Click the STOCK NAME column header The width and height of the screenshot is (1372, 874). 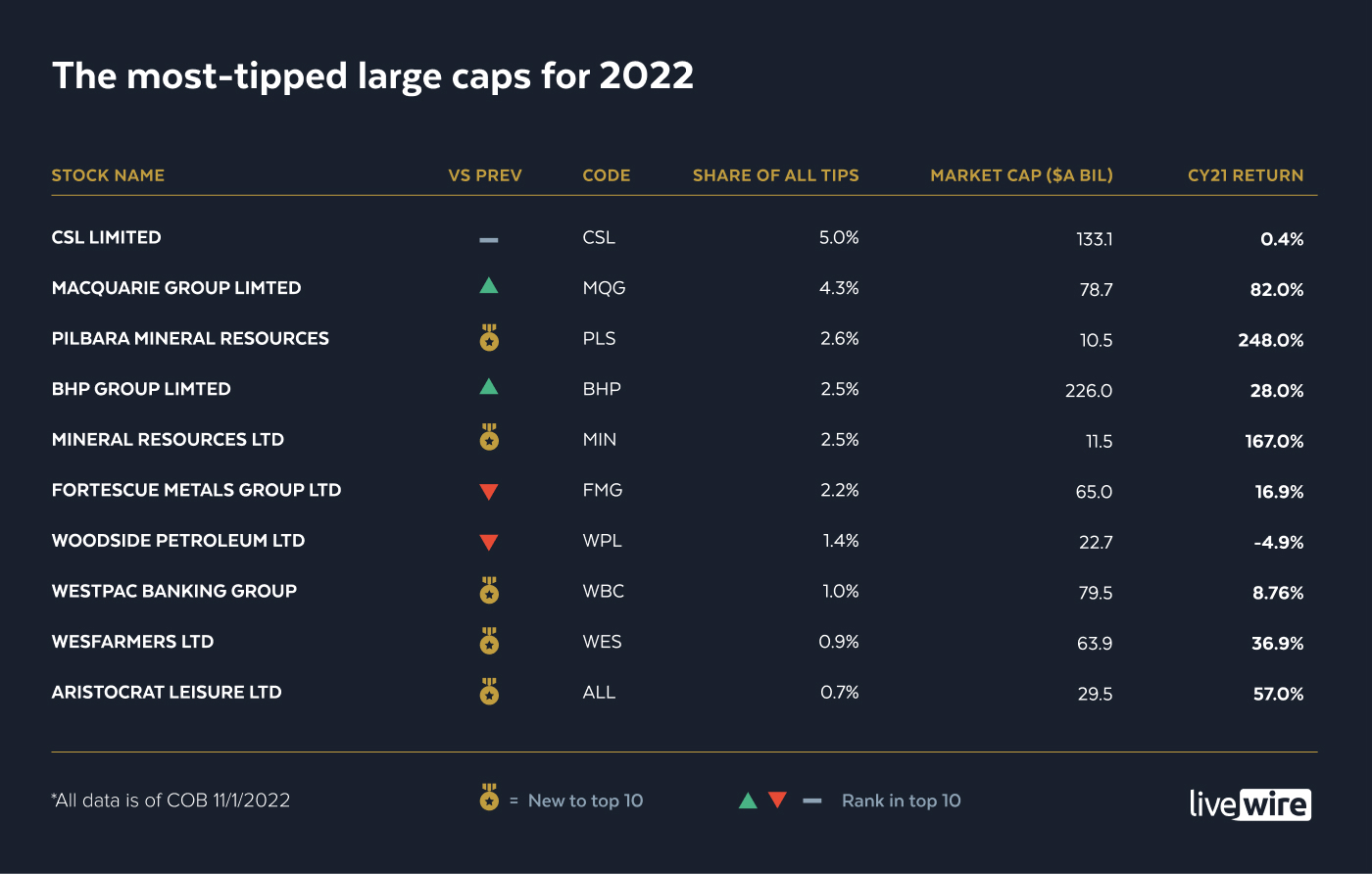[x=108, y=175]
